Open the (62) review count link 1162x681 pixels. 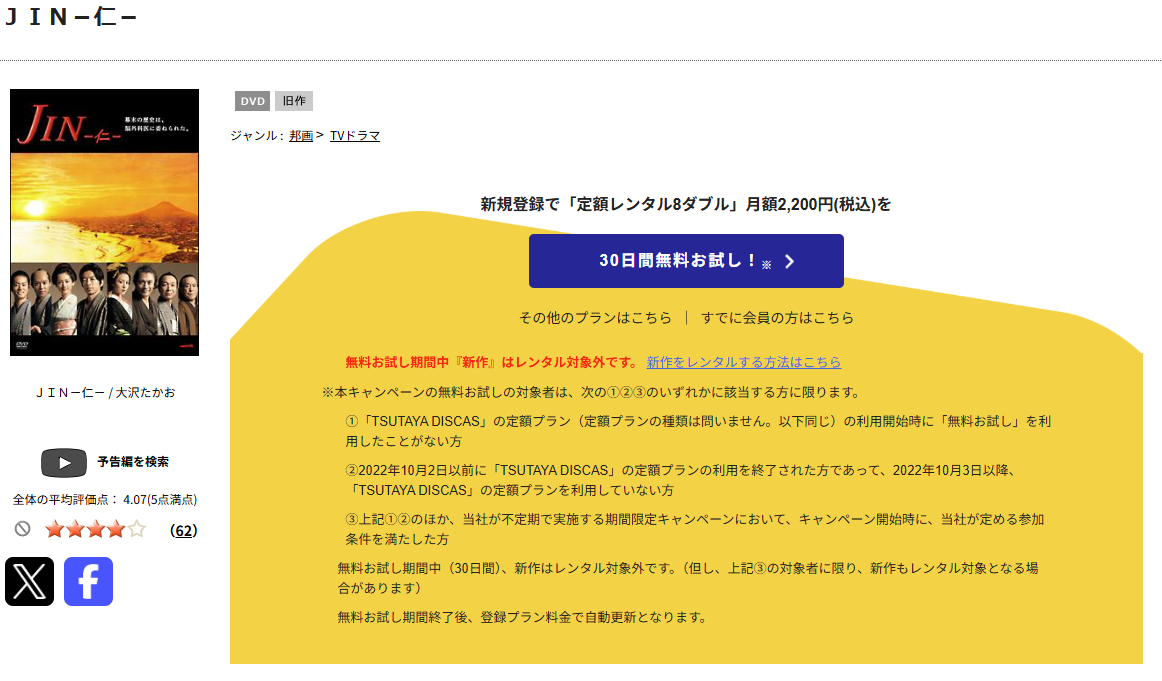click(184, 531)
